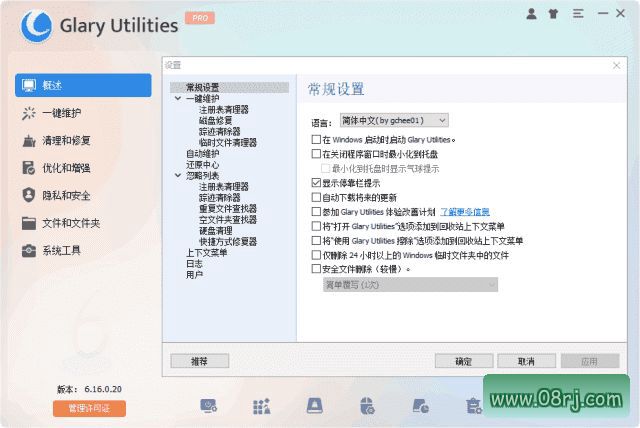Open mouse-with-gear context menu manager icon
Image resolution: width=640 pixels, height=428 pixels.
pos(367,406)
